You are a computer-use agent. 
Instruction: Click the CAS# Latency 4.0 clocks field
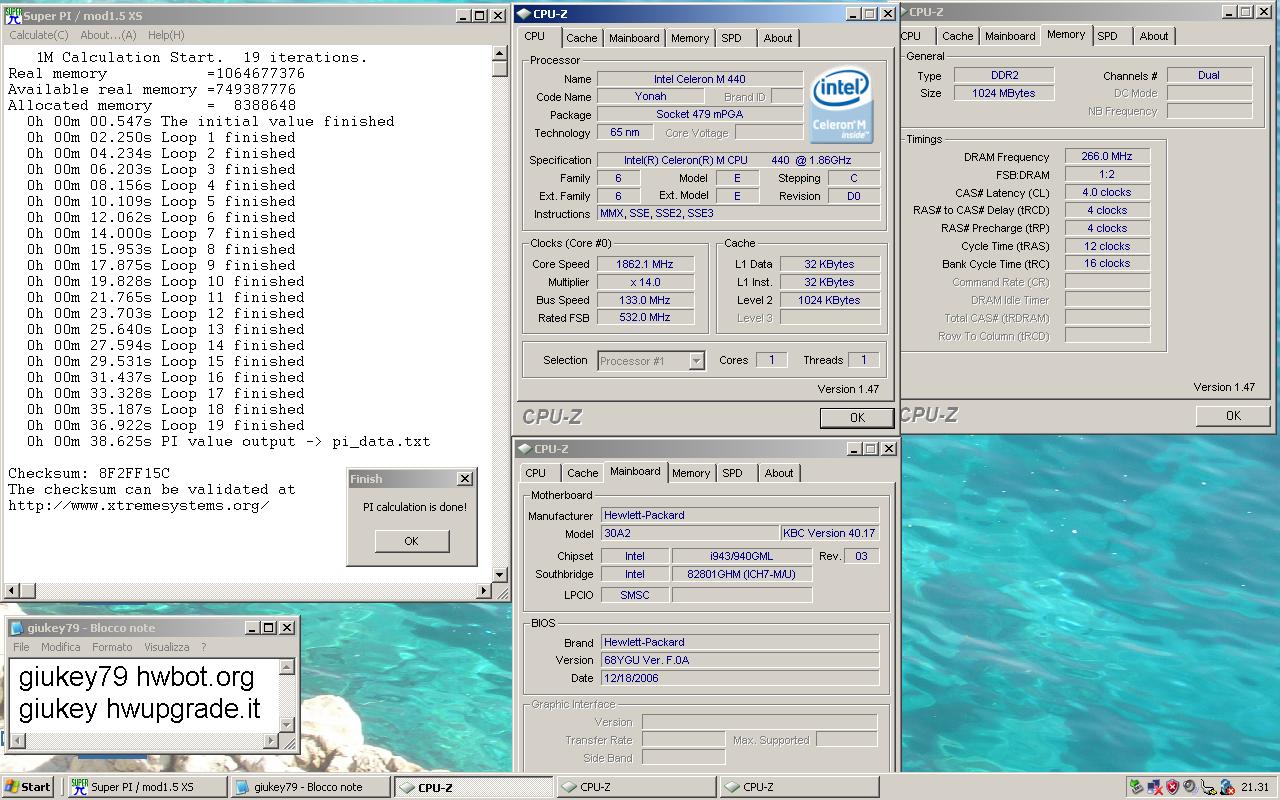point(1107,192)
